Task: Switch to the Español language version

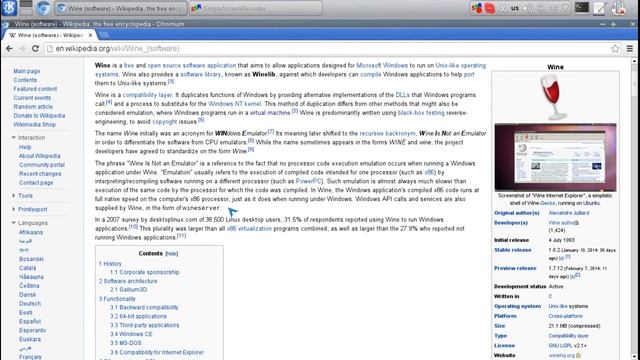Action: click(30, 321)
